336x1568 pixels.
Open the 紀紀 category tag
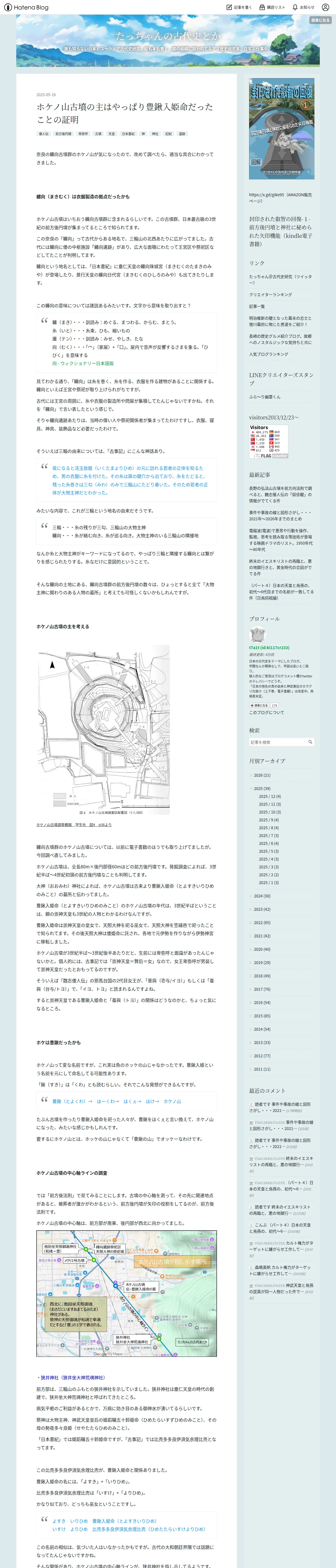pos(168,134)
